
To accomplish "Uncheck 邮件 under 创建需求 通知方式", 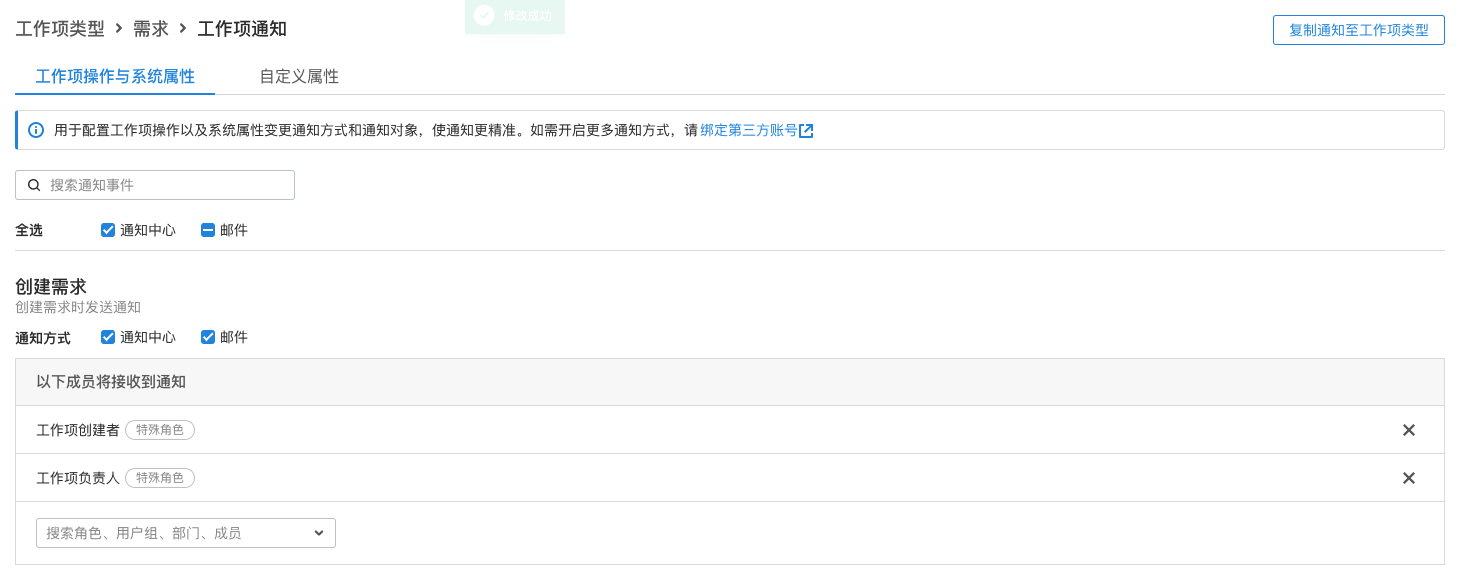I will click(x=208, y=337).
